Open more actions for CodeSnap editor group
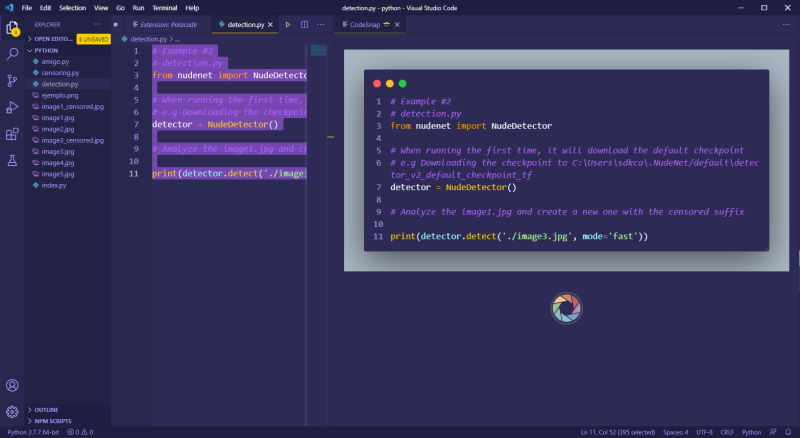800x438 pixels. pyautogui.click(x=786, y=25)
